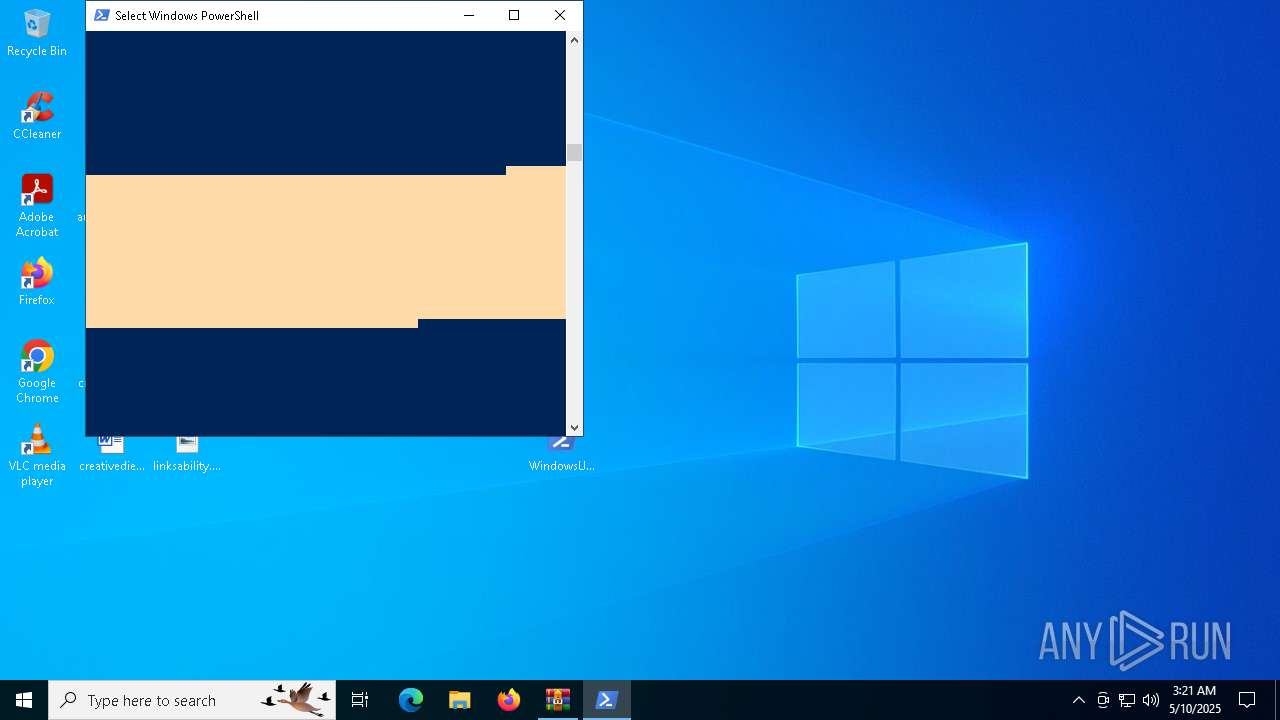Close the Windows PowerShell window

pyautogui.click(x=560, y=15)
